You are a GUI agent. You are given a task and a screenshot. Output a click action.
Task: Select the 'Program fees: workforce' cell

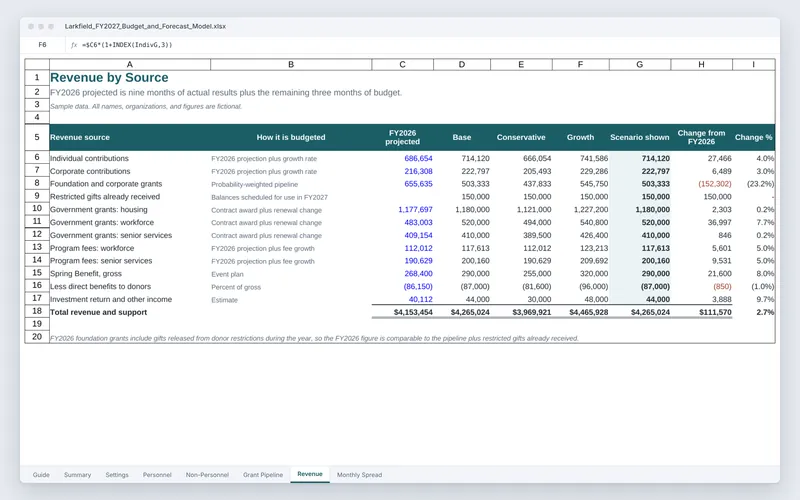coord(130,248)
